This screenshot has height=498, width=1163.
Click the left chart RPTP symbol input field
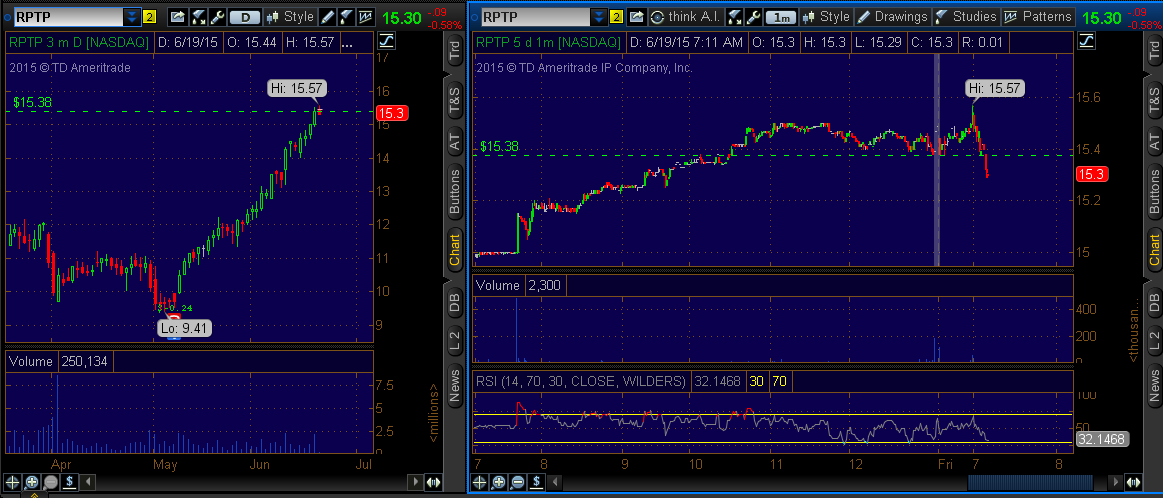[x=68, y=16]
